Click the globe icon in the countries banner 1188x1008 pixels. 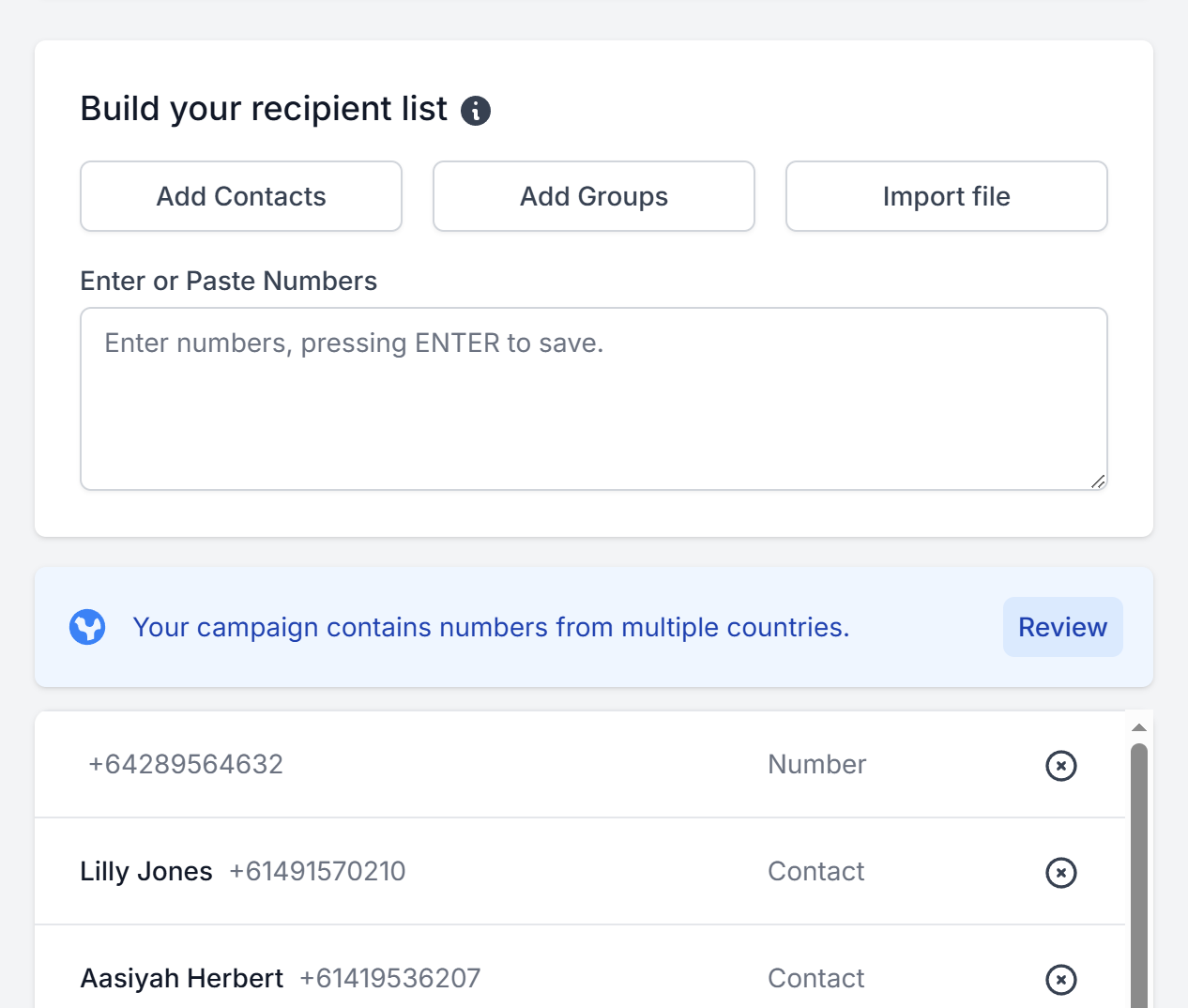point(87,627)
